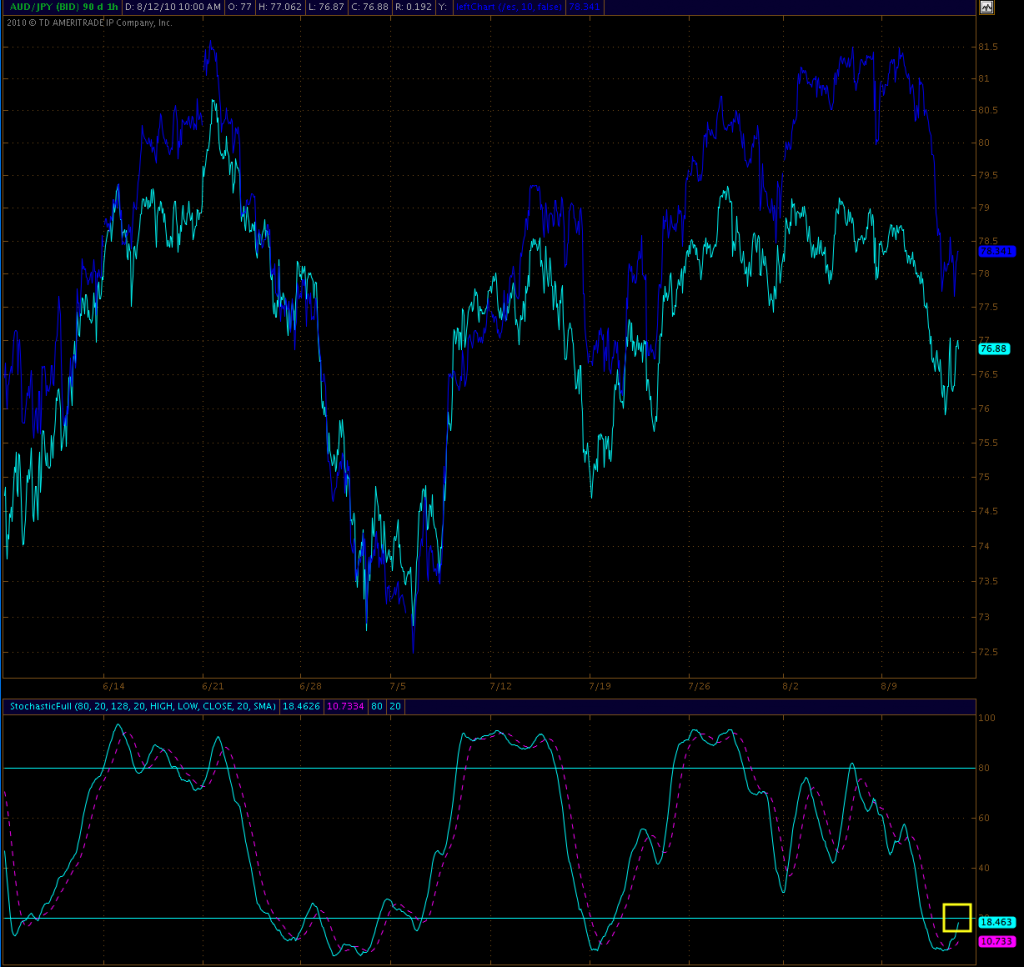The height and width of the screenshot is (967, 1024).
Task: Click the 6/14 date on time axis
Action: [x=114, y=686]
